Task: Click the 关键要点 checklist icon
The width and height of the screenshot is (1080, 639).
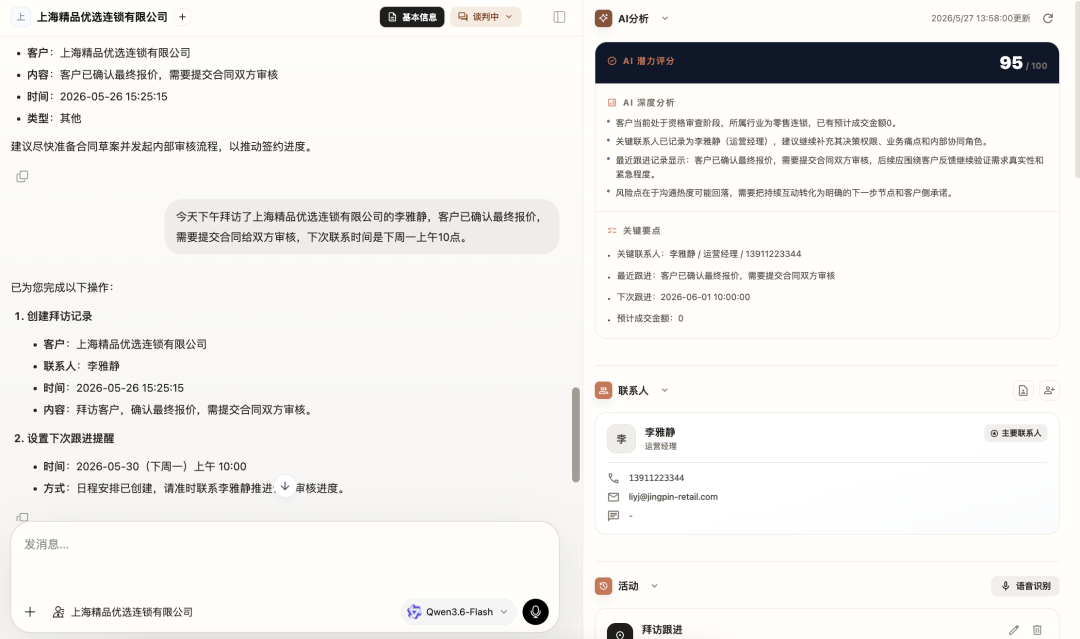Action: point(612,231)
